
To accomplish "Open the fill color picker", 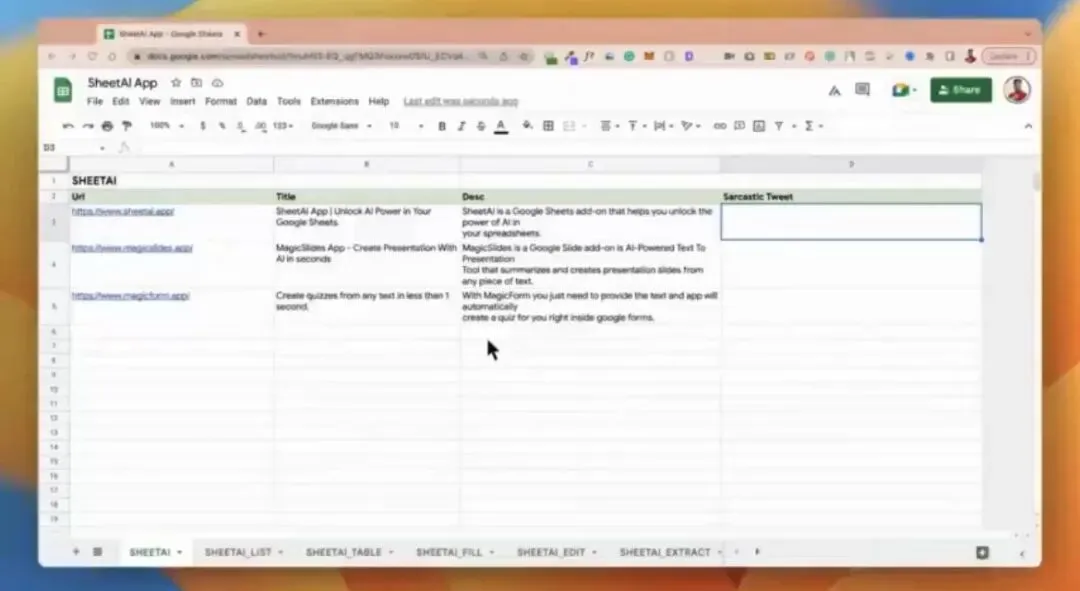I will [x=527, y=126].
